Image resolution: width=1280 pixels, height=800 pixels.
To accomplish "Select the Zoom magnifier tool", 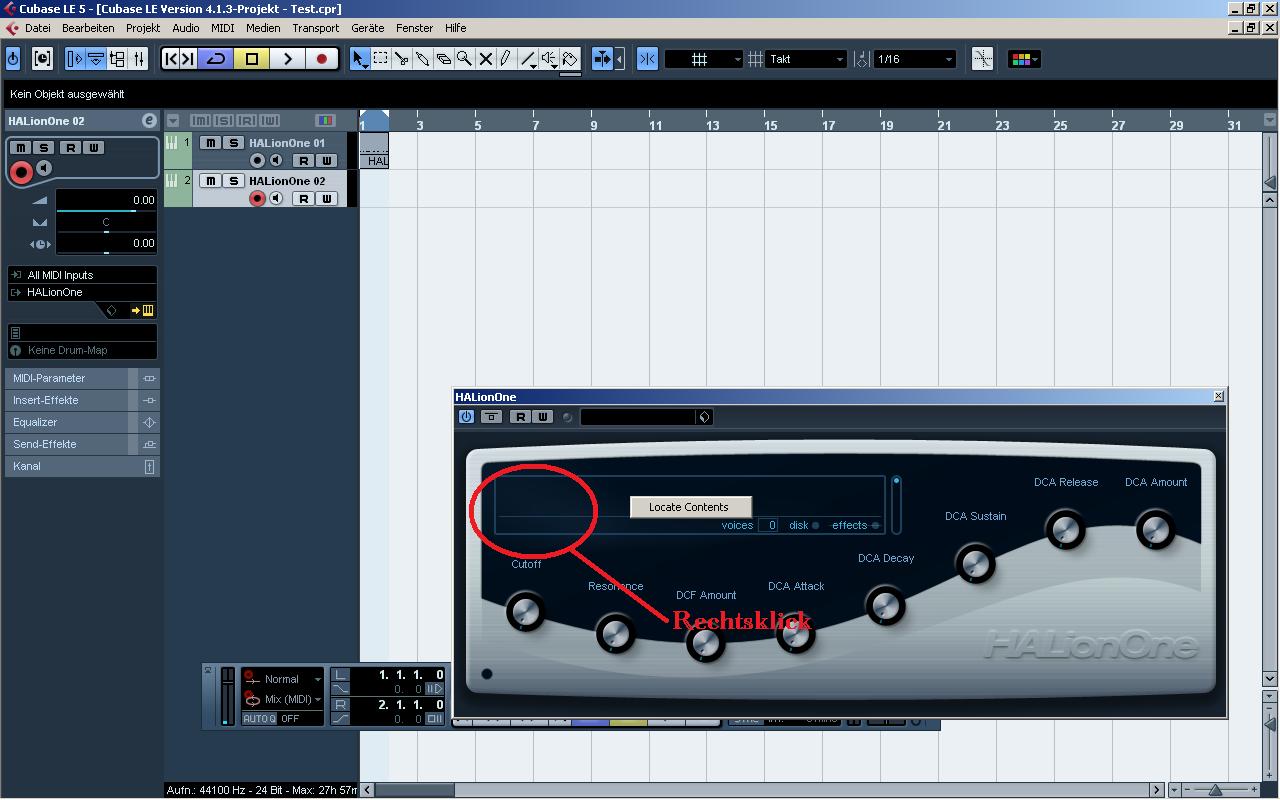I will click(x=465, y=59).
